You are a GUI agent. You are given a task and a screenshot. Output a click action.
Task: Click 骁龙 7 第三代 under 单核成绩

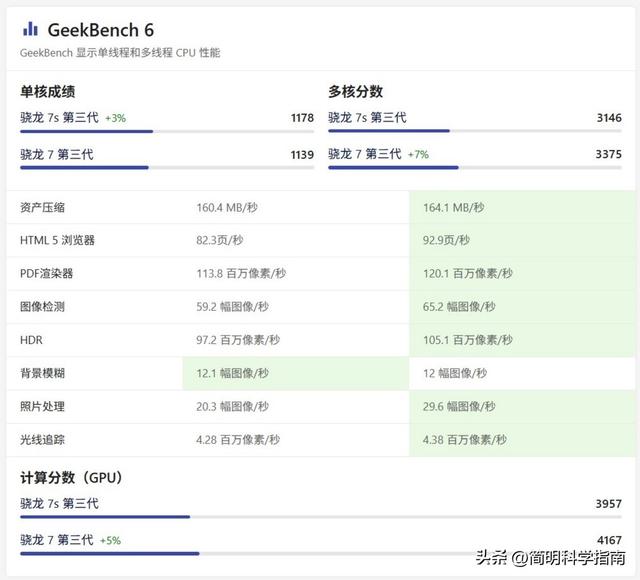tap(57, 154)
